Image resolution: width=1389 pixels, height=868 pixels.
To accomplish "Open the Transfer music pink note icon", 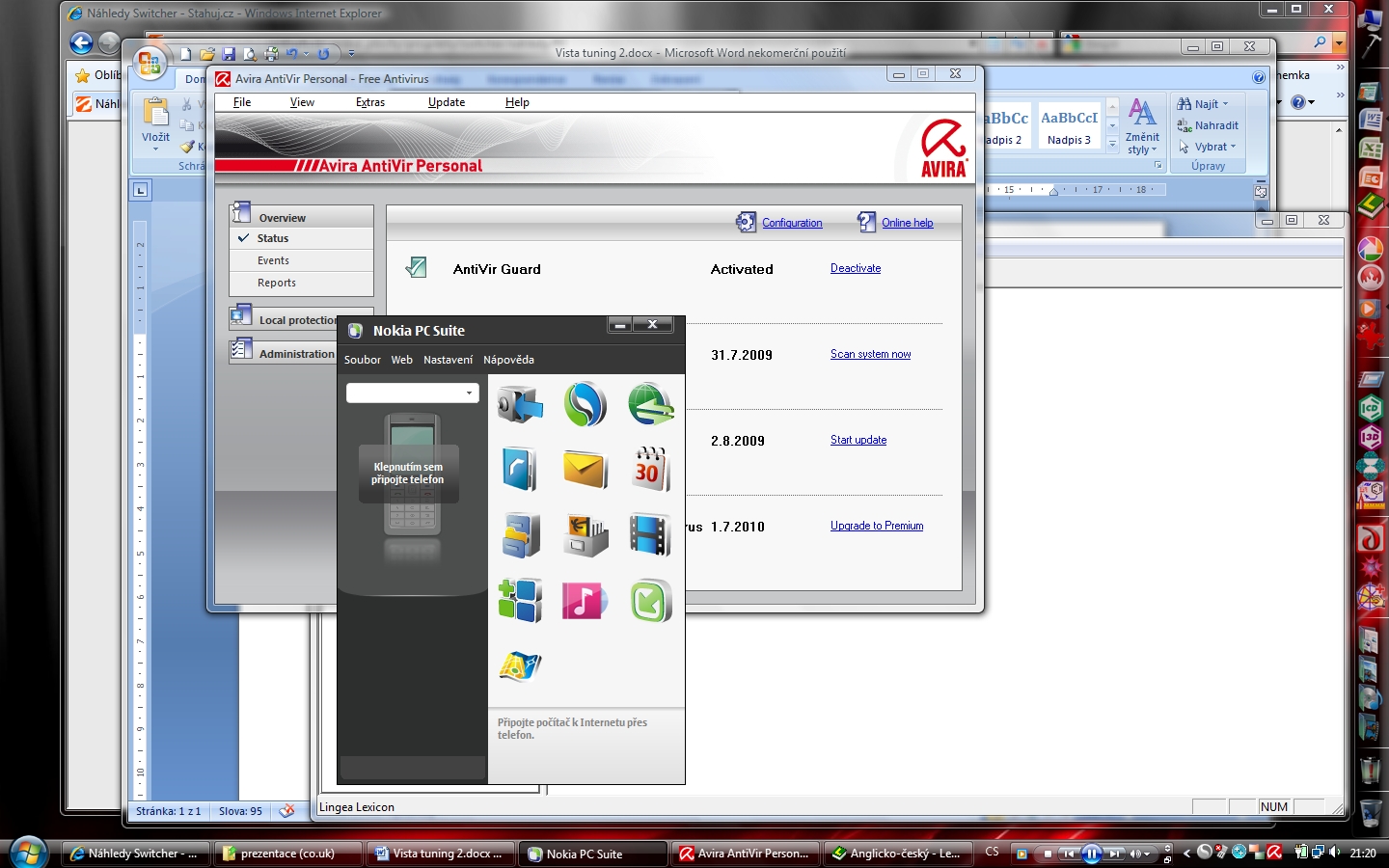I will tap(586, 601).
